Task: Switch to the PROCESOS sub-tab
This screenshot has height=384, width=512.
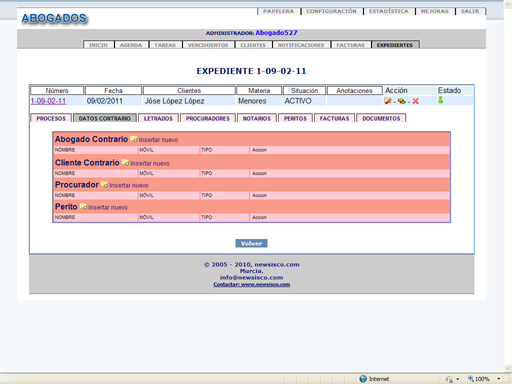Action: [x=51, y=118]
